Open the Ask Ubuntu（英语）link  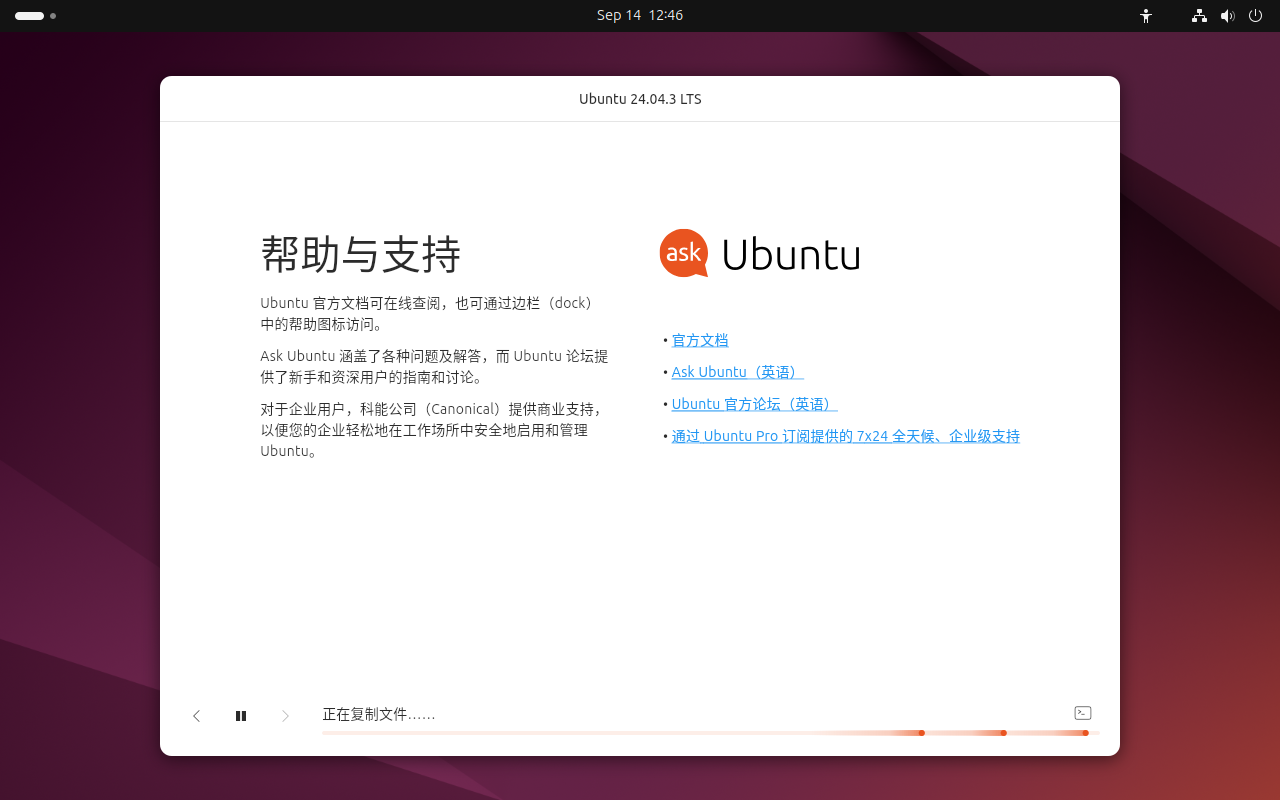click(x=737, y=372)
